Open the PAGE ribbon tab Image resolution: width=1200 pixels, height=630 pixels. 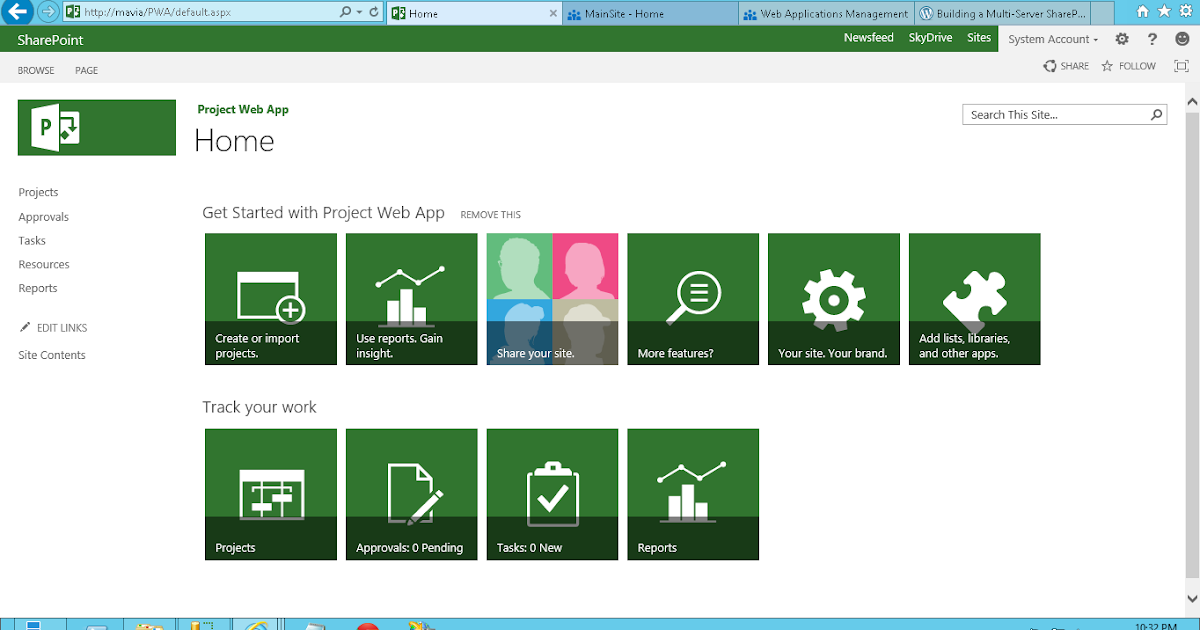(x=87, y=71)
